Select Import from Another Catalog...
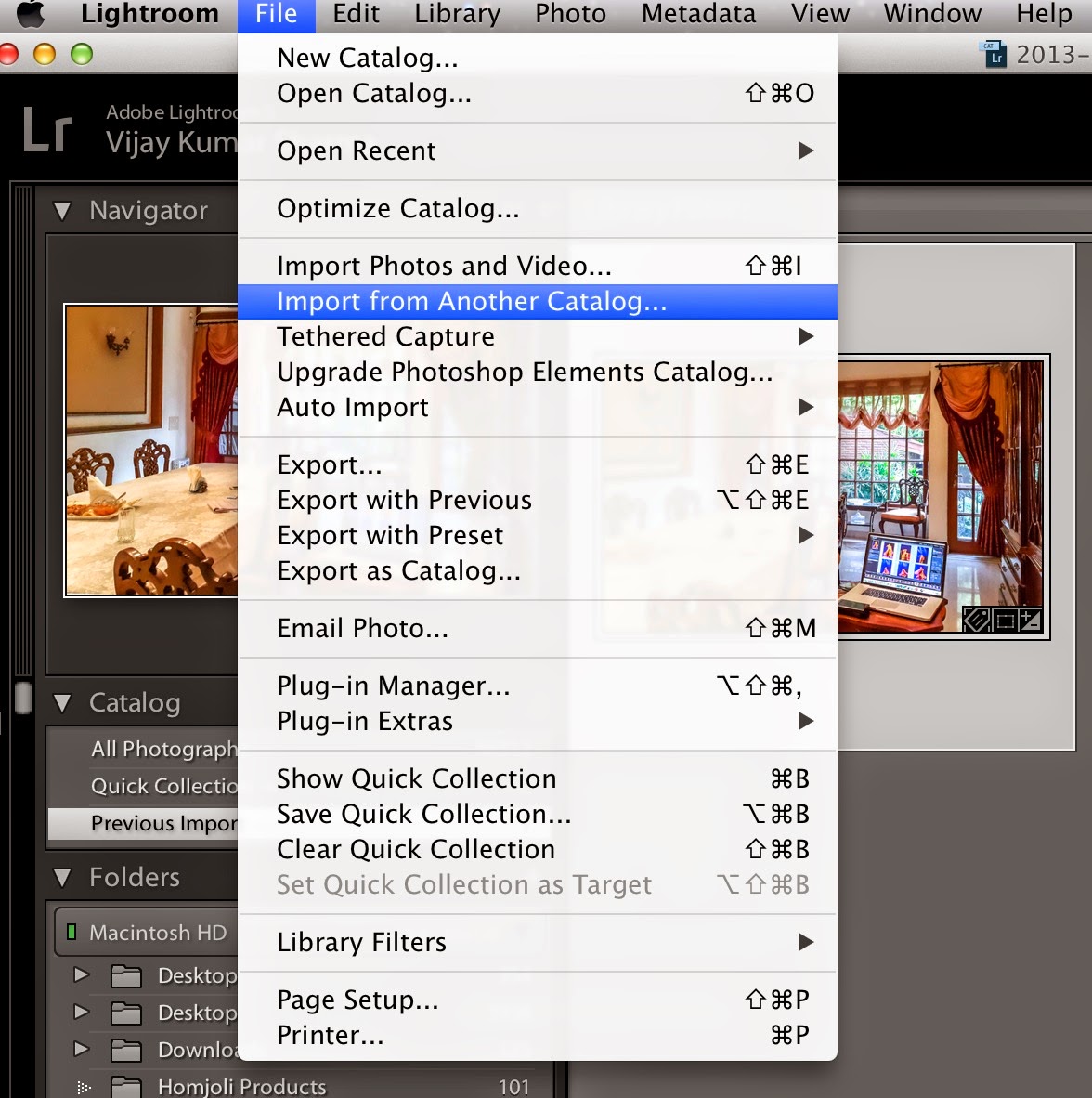Image resolution: width=1092 pixels, height=1098 pixels. pyautogui.click(x=538, y=302)
